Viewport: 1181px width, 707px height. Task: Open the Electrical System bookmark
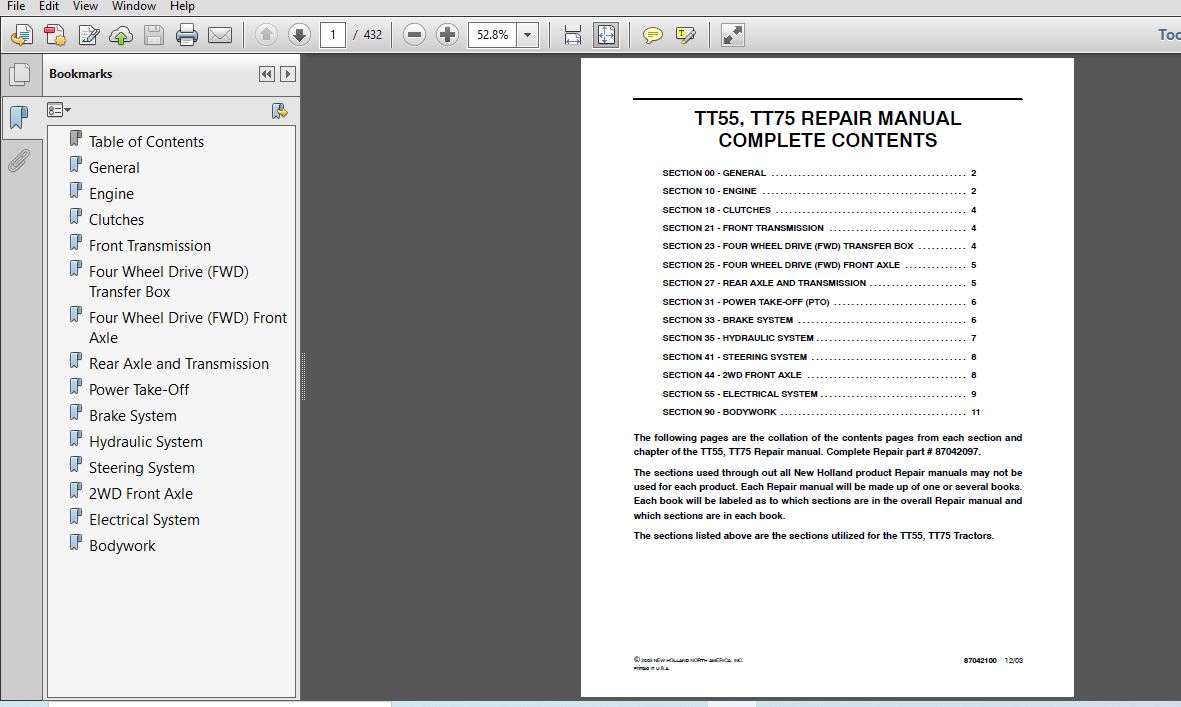tap(144, 520)
